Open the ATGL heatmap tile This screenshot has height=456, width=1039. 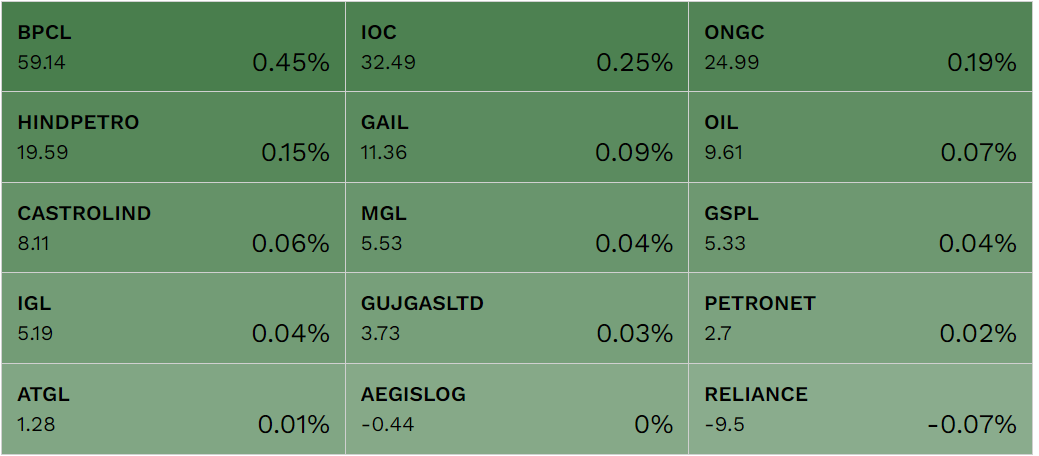pos(173,409)
